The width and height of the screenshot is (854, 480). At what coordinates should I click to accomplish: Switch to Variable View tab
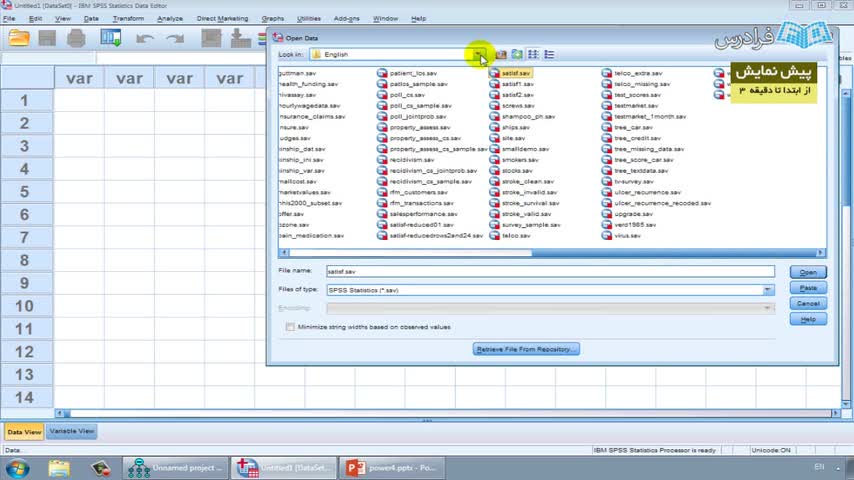tap(71, 432)
